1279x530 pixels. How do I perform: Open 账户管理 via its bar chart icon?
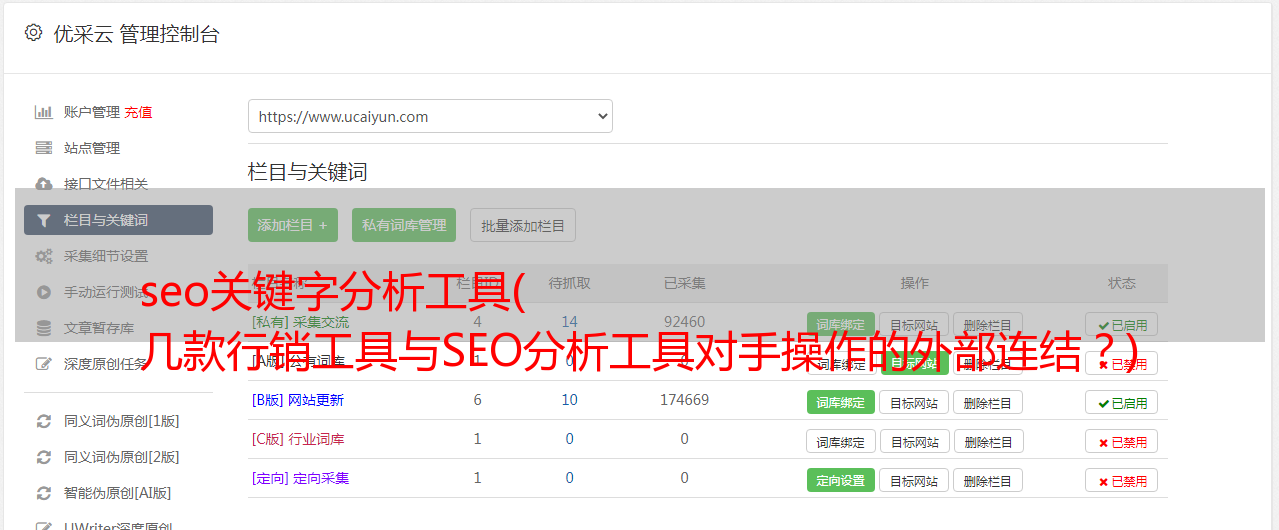click(x=44, y=112)
